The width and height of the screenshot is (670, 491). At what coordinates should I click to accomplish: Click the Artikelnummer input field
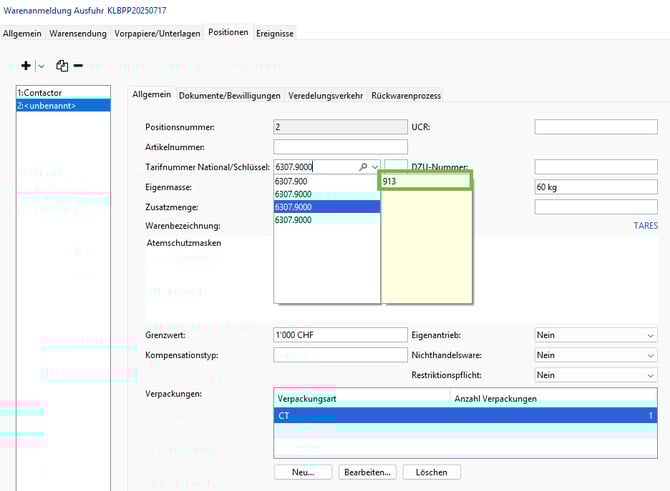point(340,147)
